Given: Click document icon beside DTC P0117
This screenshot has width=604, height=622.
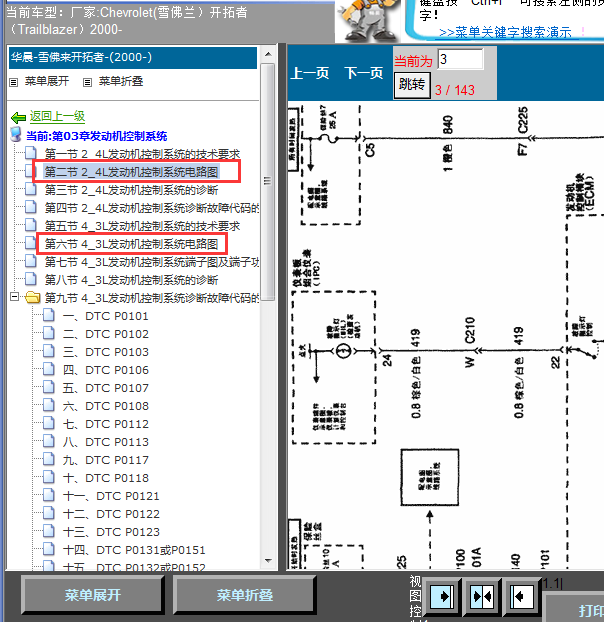Looking at the screenshot, I should [49, 459].
